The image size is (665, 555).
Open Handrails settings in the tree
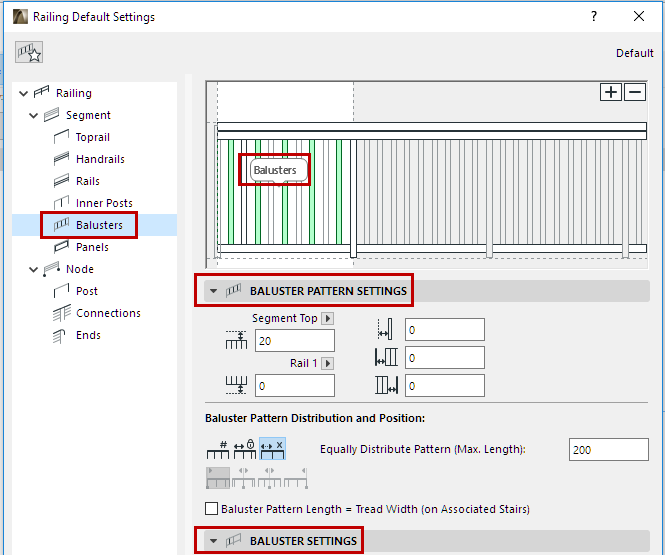coord(101,159)
